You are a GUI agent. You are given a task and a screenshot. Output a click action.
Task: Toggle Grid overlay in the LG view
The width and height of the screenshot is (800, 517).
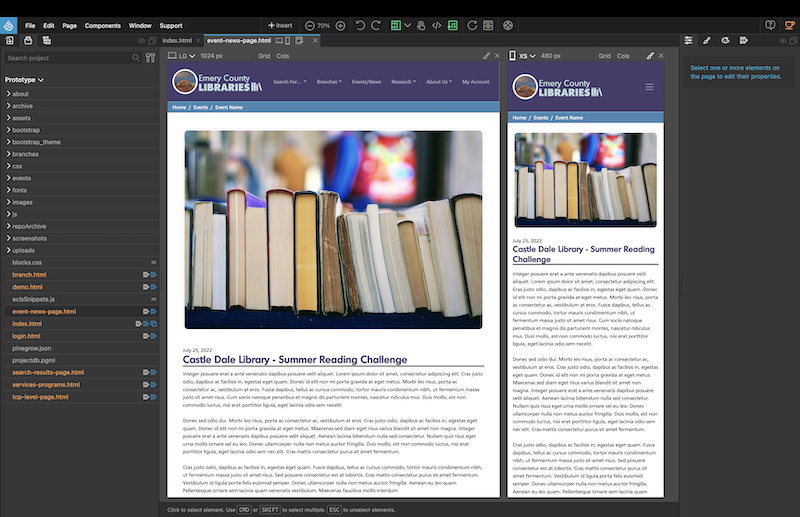[x=265, y=56]
